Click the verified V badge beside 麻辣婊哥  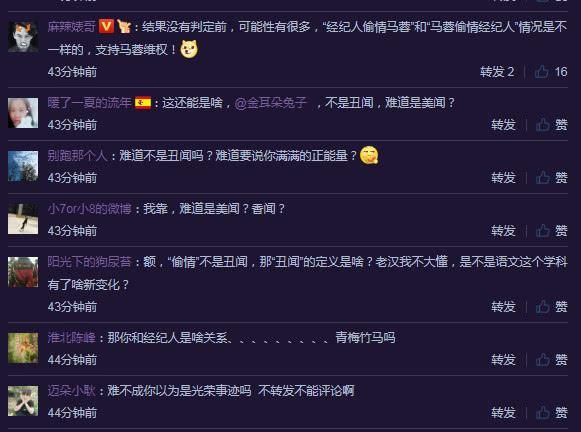[106, 26]
